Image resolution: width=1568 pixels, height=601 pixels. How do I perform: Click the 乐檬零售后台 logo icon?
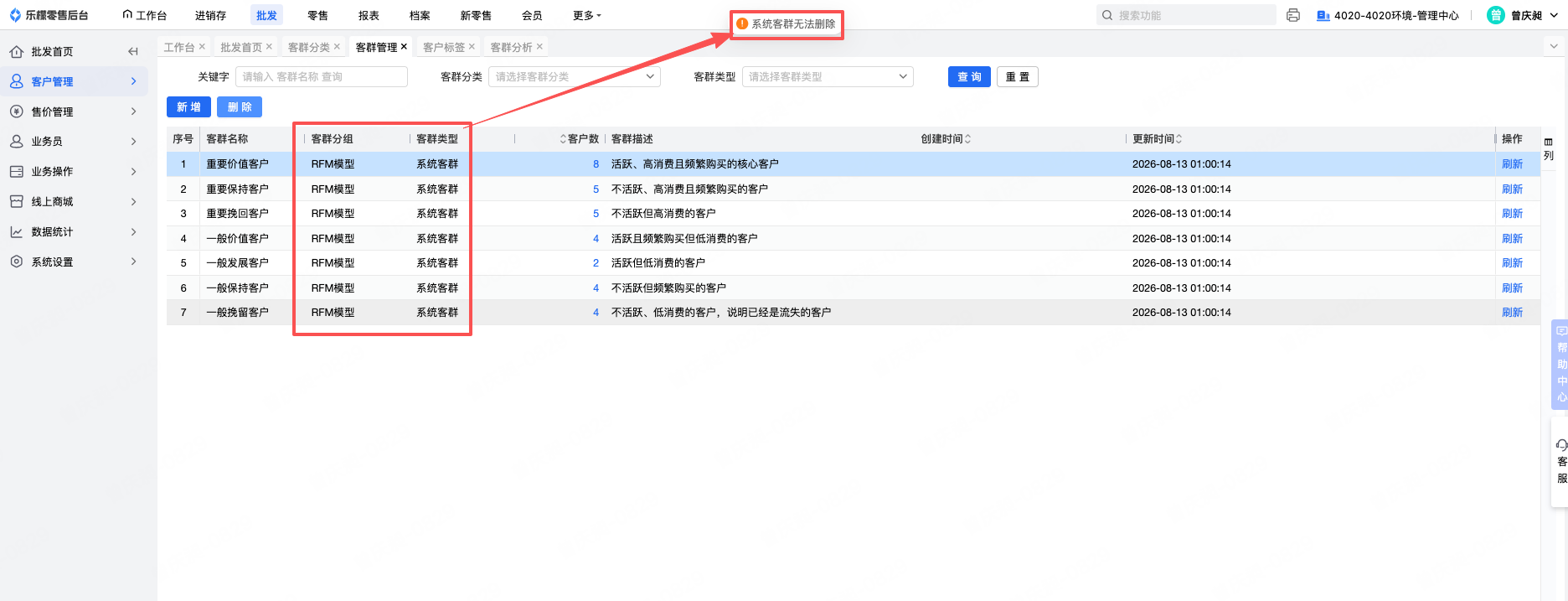tap(15, 15)
